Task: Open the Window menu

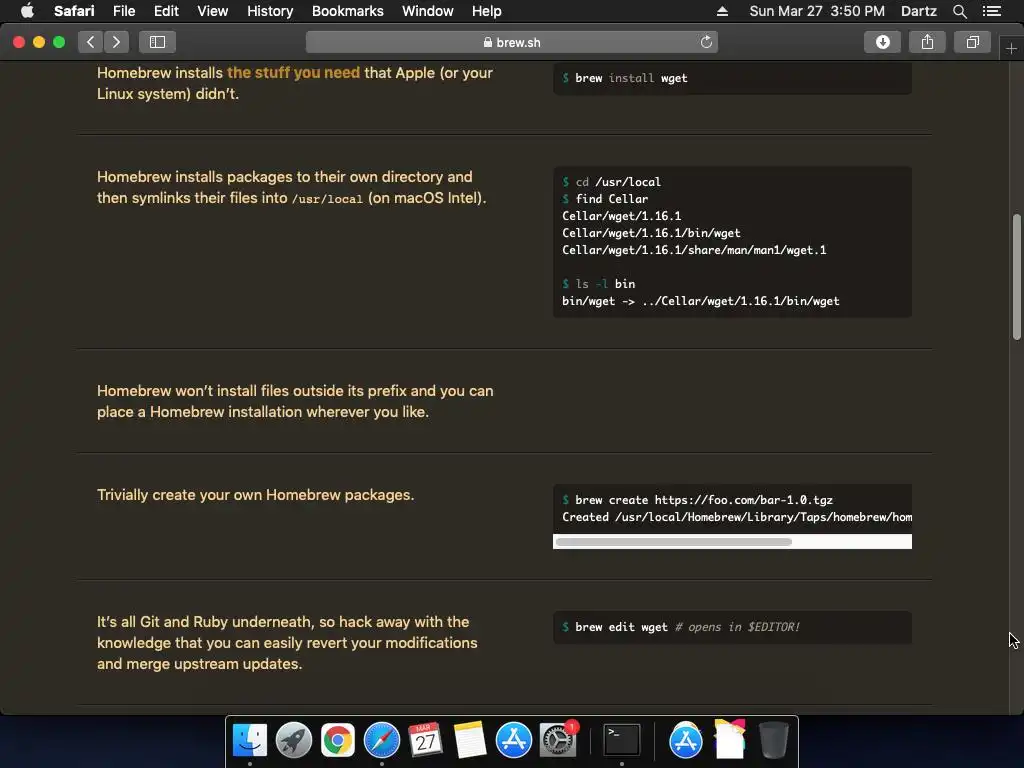Action: click(x=428, y=11)
